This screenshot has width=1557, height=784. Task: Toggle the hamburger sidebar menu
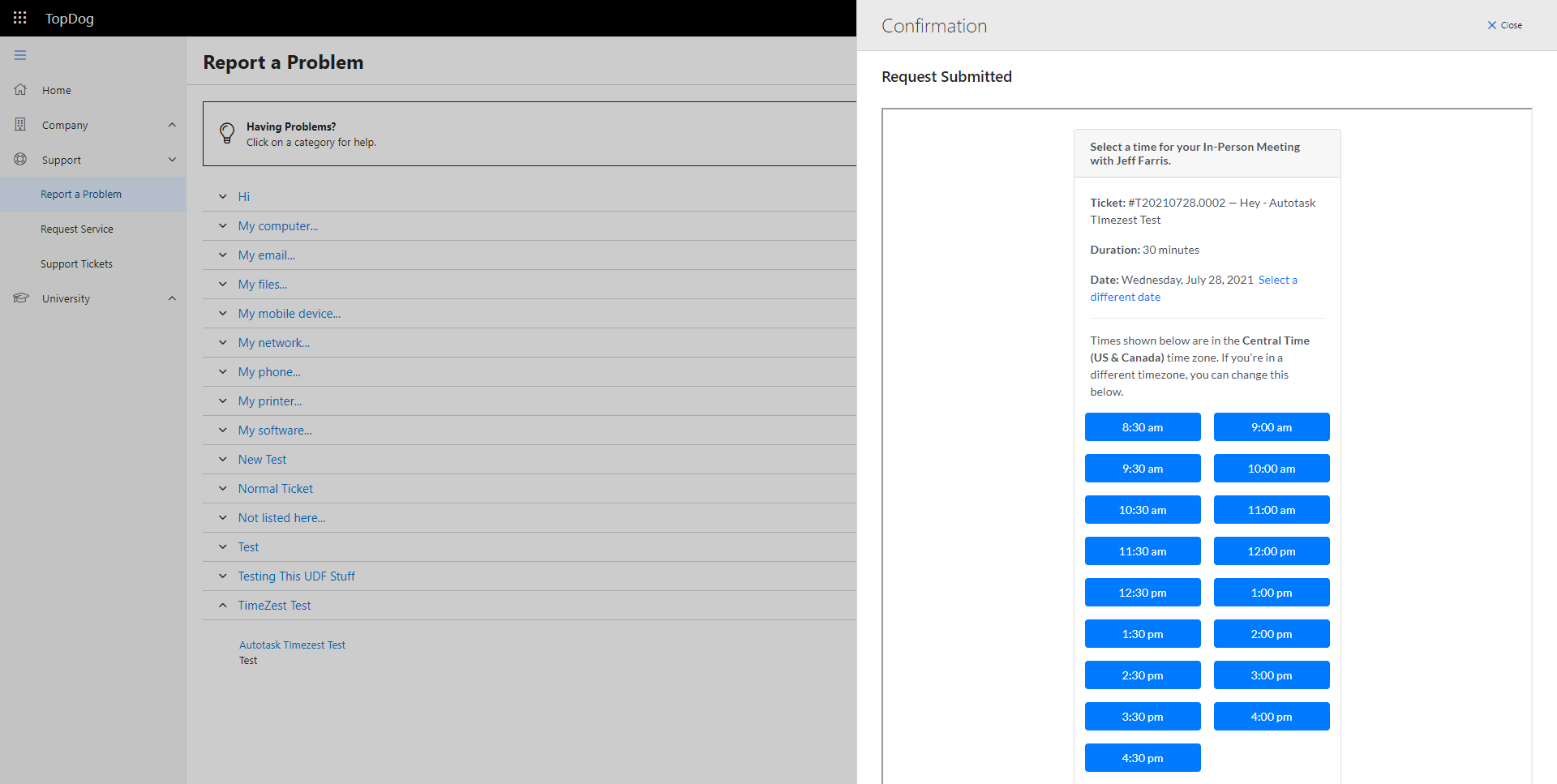click(x=20, y=55)
